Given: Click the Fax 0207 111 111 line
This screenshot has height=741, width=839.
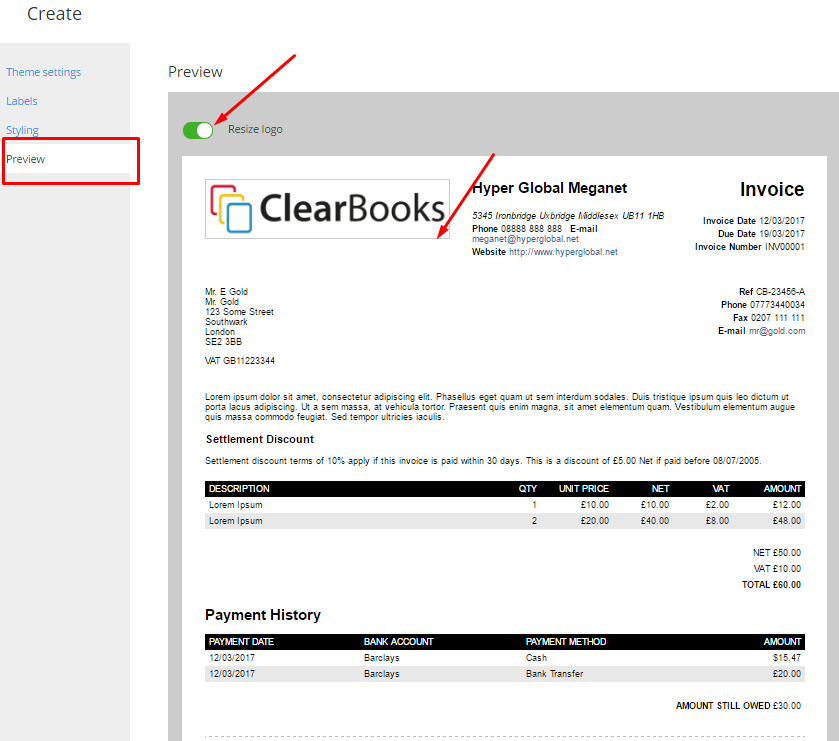Looking at the screenshot, I should [x=769, y=318].
